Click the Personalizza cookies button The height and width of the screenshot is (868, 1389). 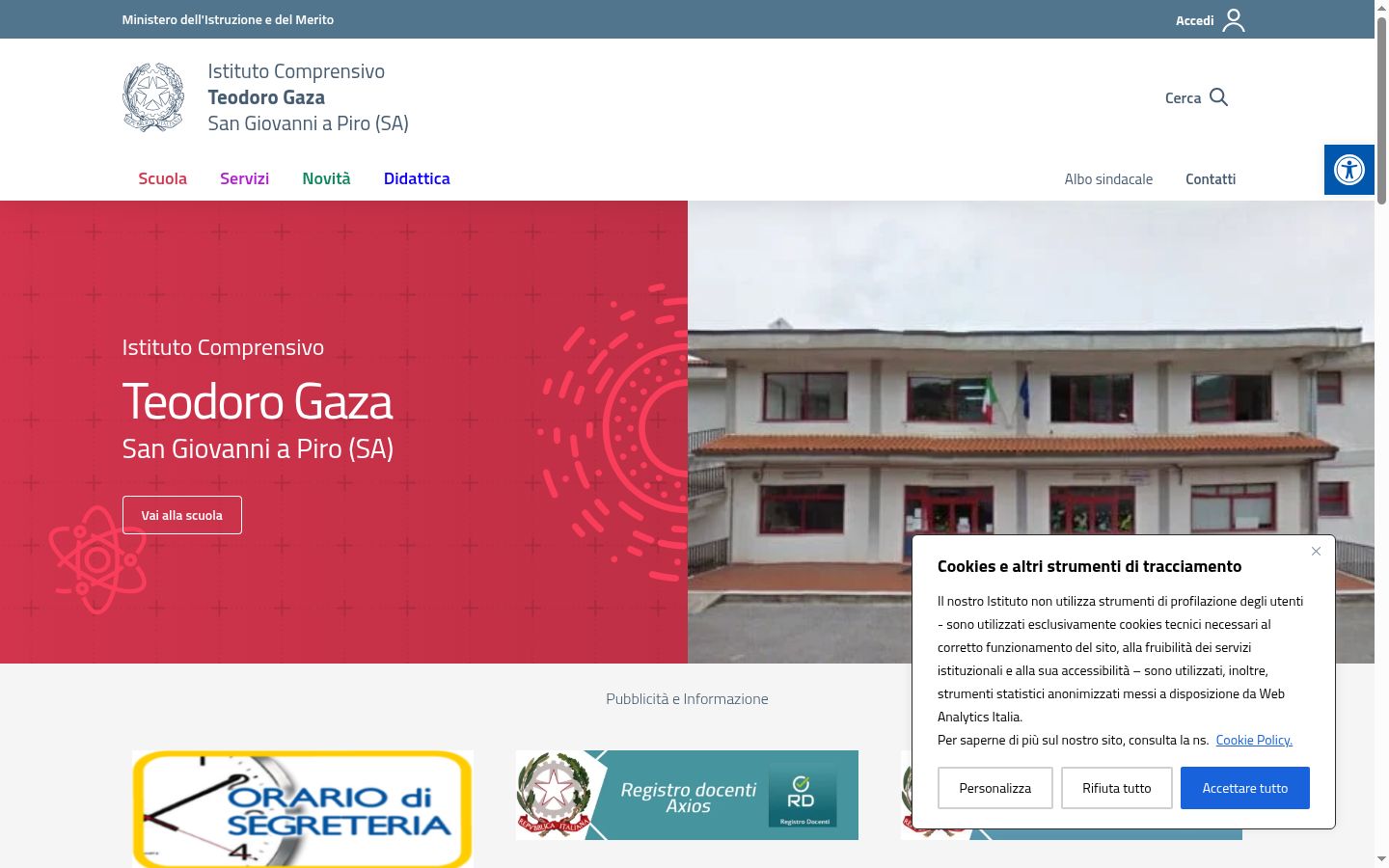coord(994,788)
